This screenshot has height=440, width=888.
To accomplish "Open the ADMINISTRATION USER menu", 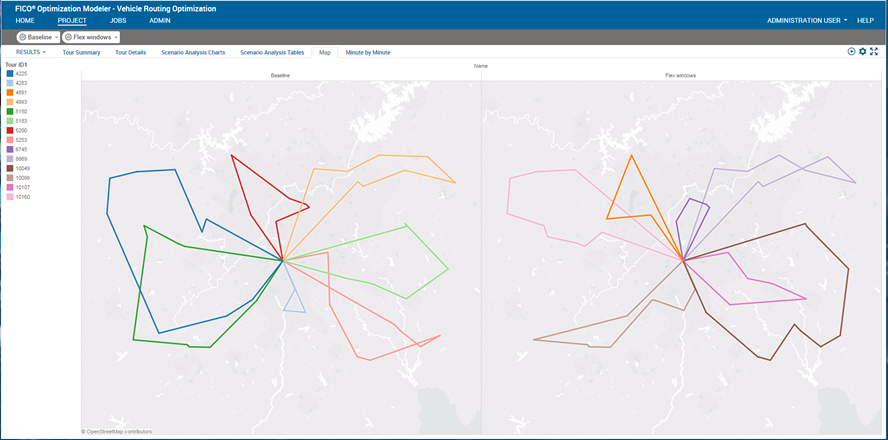I will point(807,20).
